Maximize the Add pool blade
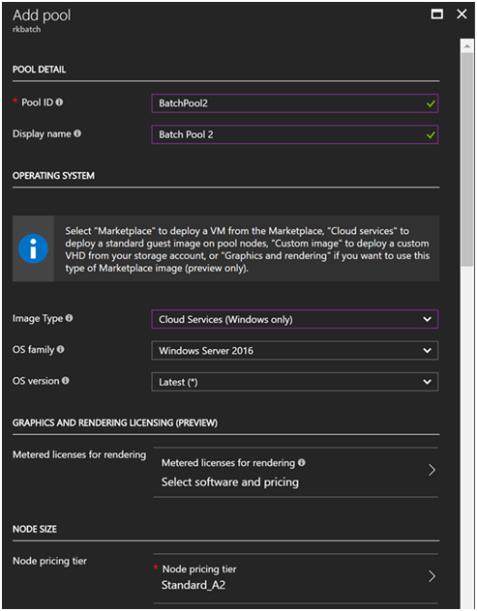This screenshot has width=477, height=611. click(x=437, y=14)
